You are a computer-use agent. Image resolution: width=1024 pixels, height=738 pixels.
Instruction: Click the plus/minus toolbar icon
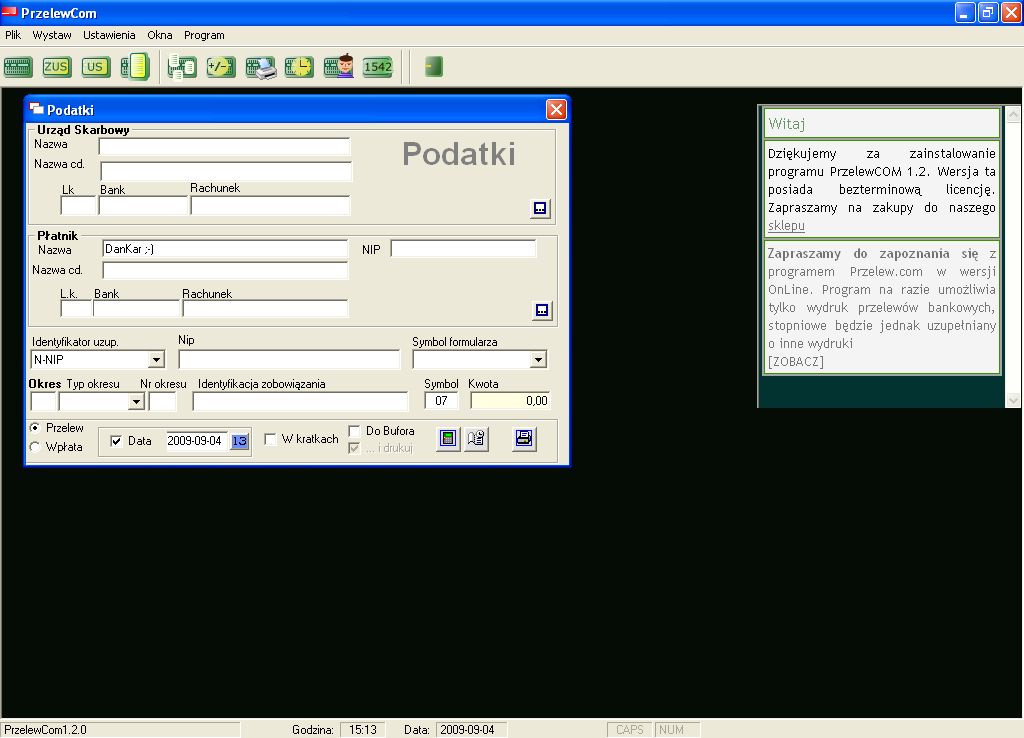221,67
